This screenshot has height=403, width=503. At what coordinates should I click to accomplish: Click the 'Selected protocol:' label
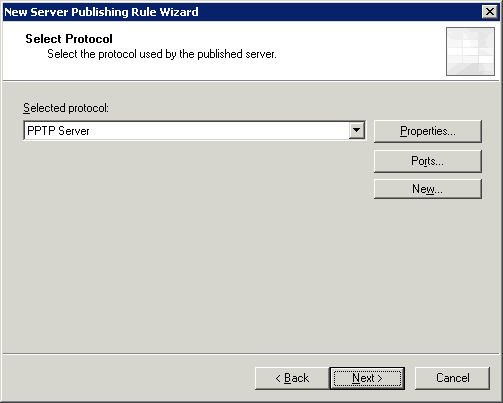[66, 108]
